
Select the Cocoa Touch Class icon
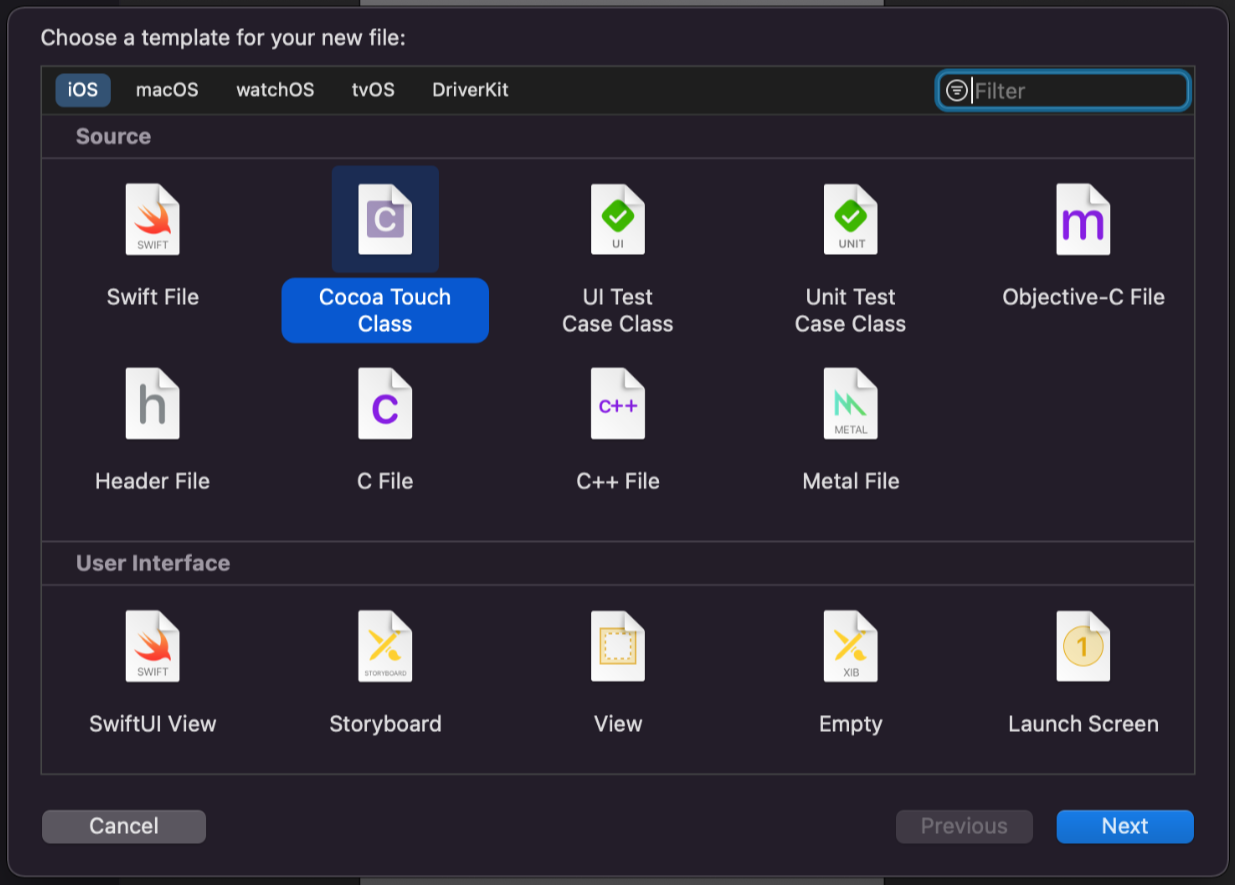(385, 219)
